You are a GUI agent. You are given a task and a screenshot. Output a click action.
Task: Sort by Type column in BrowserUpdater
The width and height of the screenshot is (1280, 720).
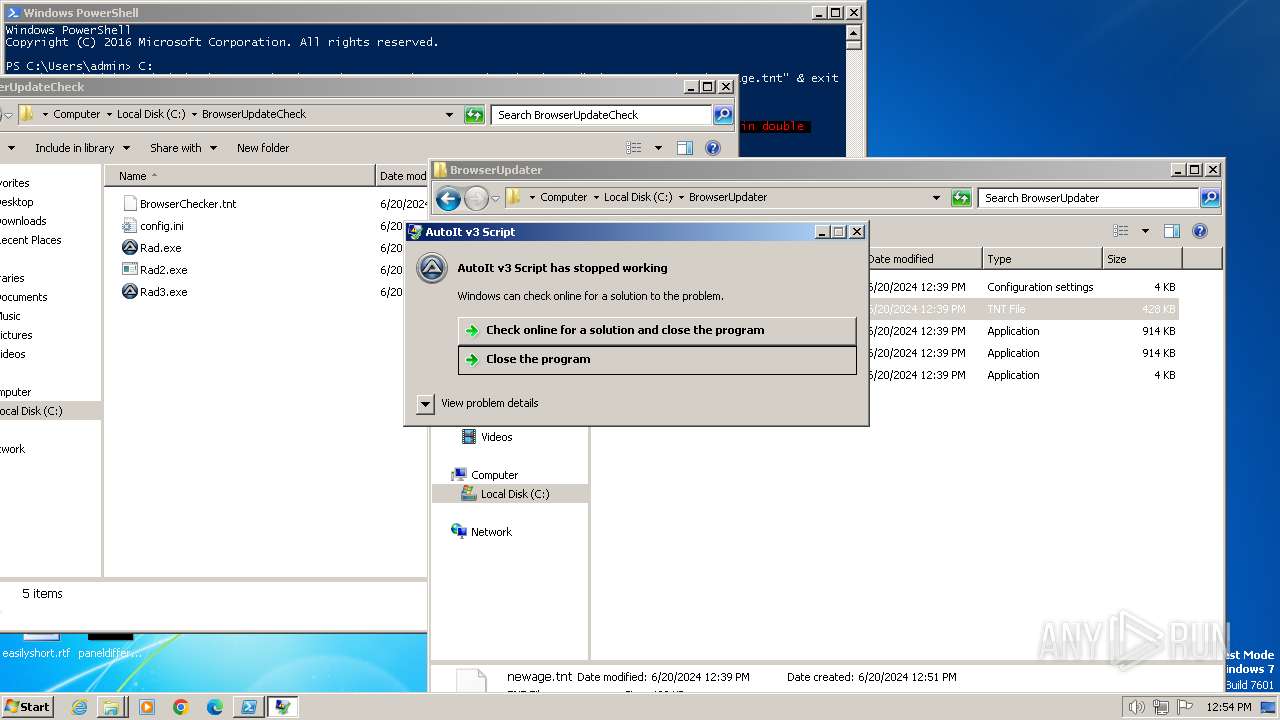[1041, 259]
